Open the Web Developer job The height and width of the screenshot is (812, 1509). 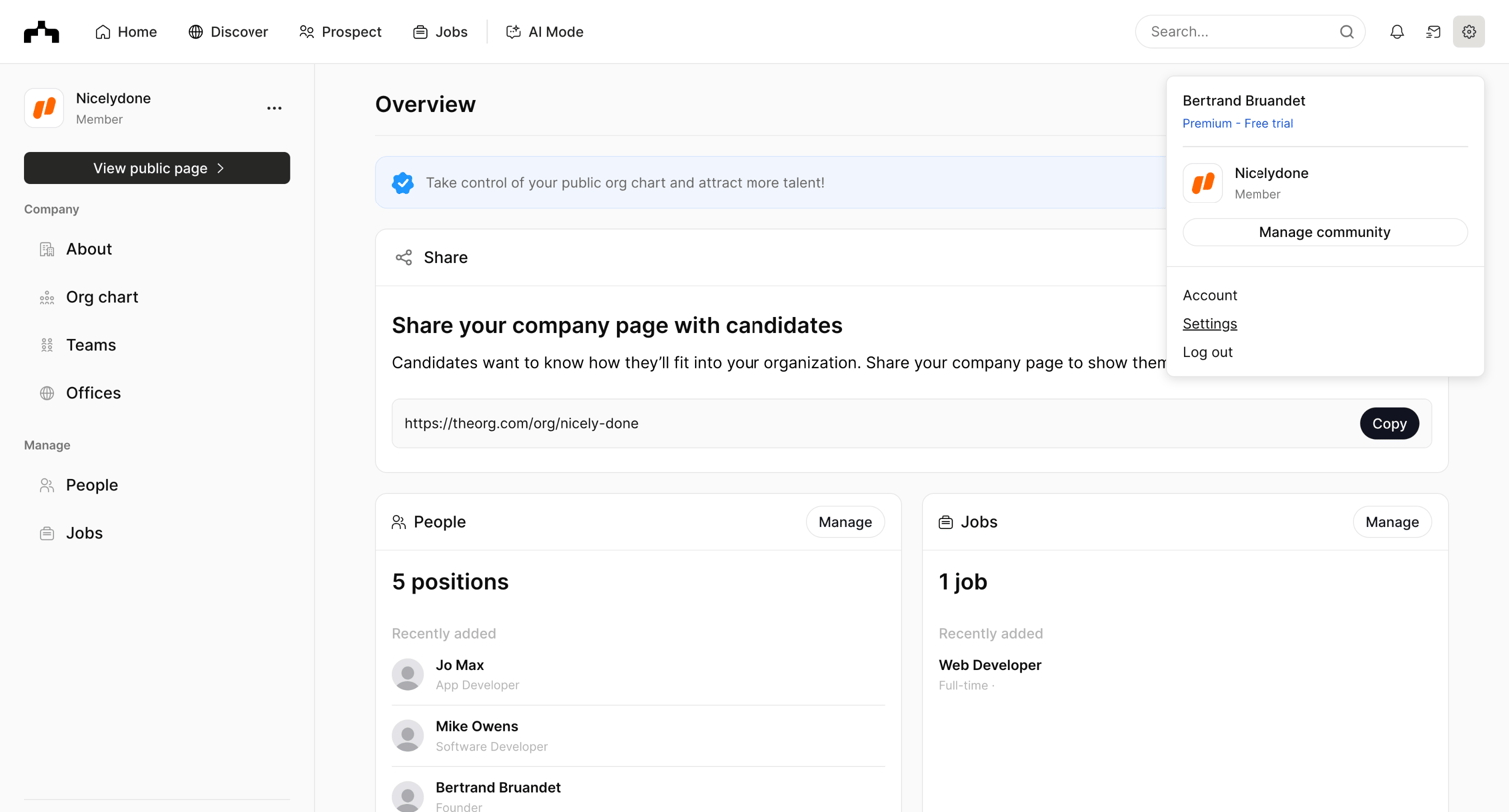tap(990, 665)
